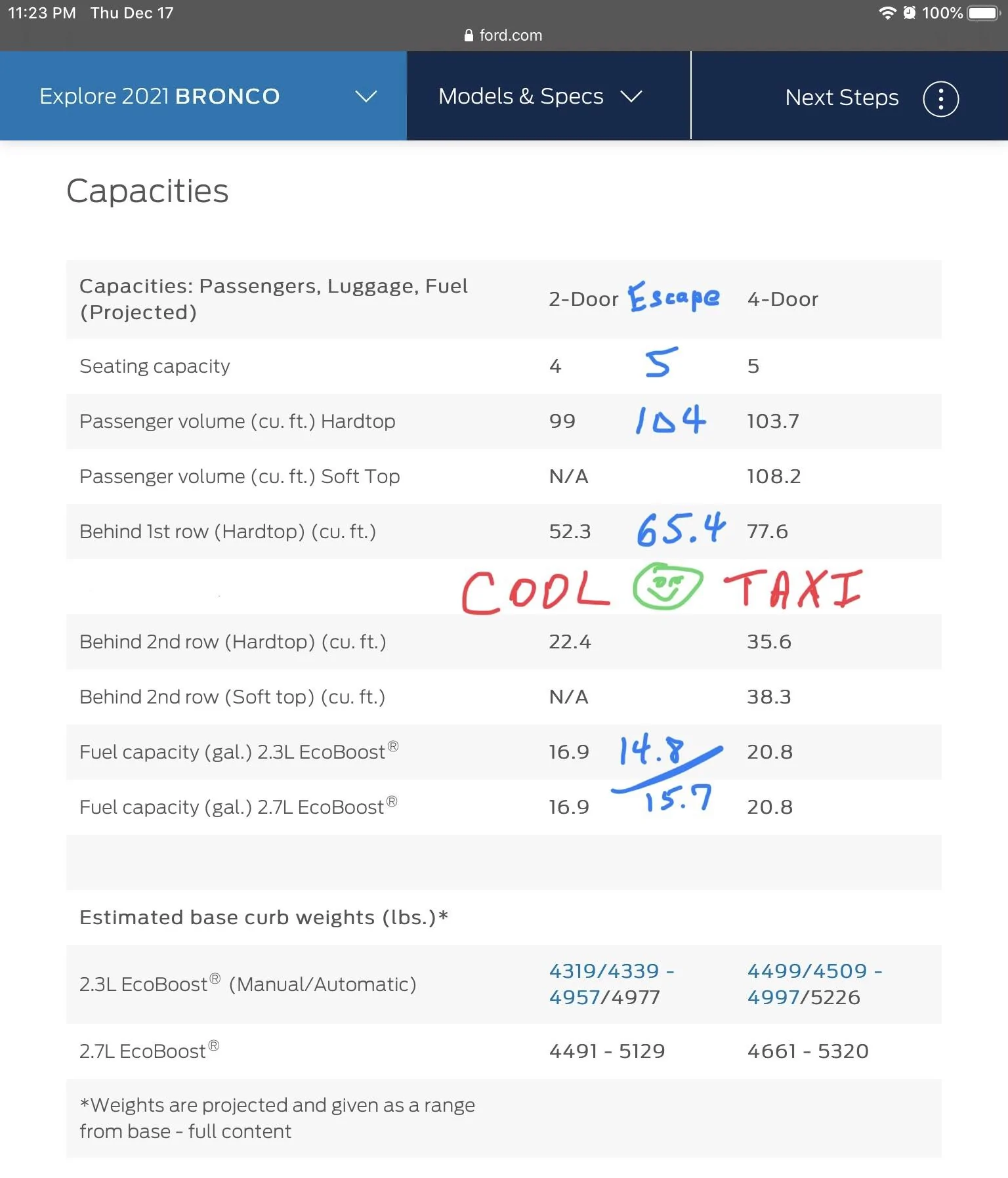This screenshot has width=1008, height=1178.
Task: Tap the Capacities section heading
Action: [148, 192]
